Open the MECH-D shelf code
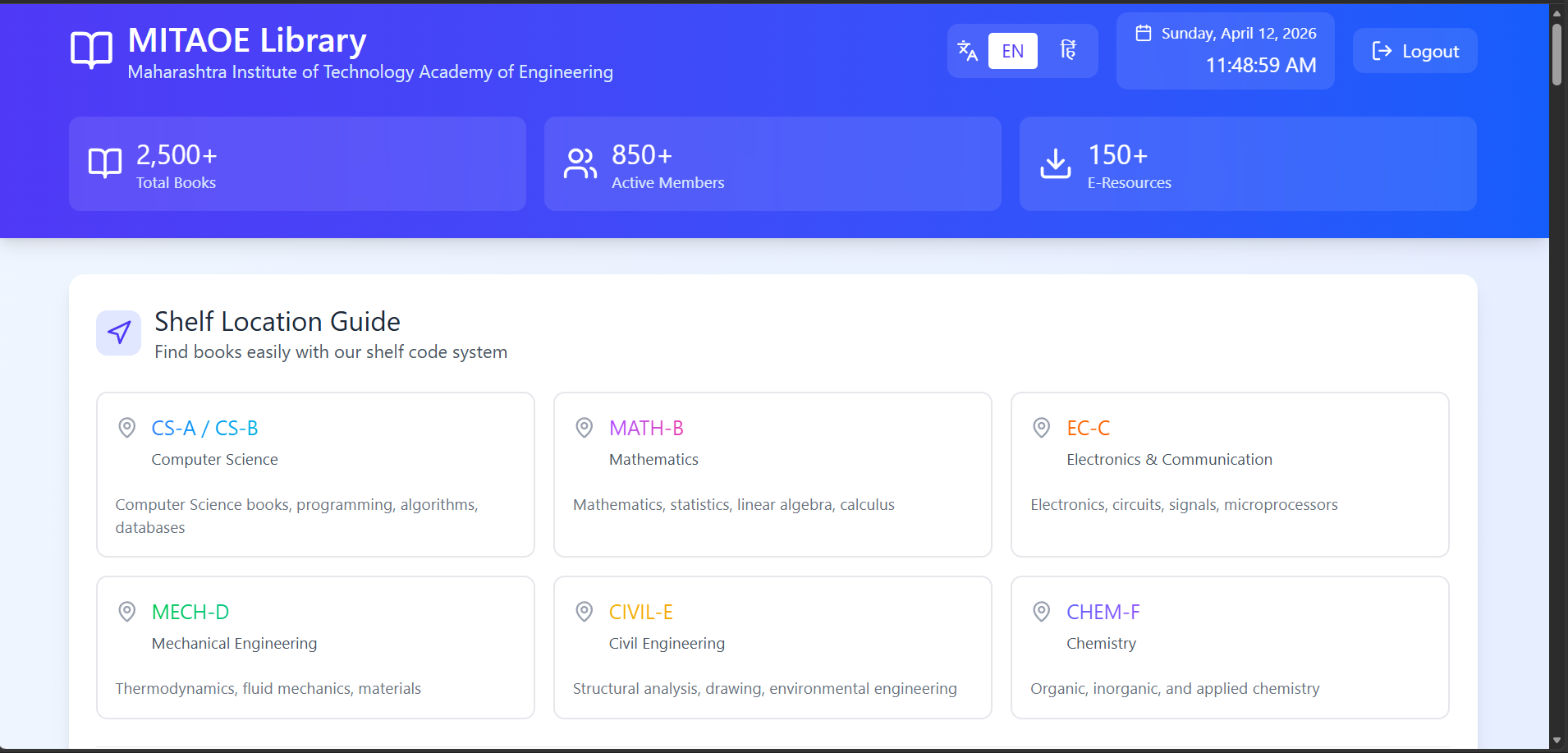 click(x=190, y=612)
